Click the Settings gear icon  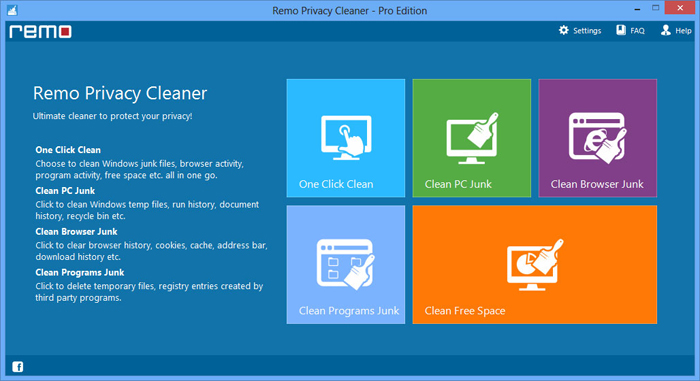pos(564,30)
